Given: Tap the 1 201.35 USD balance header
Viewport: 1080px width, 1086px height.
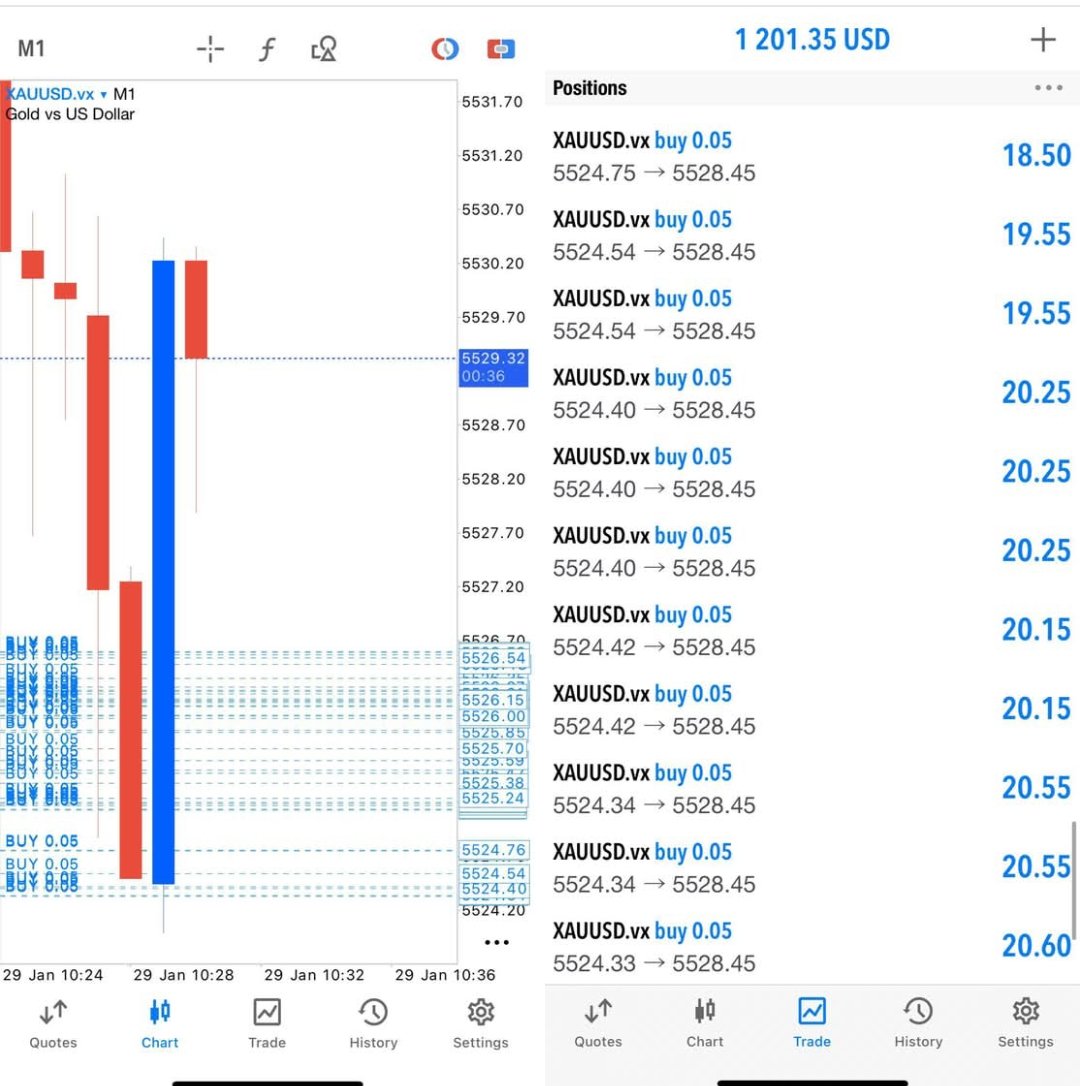Looking at the screenshot, I should pos(812,39).
